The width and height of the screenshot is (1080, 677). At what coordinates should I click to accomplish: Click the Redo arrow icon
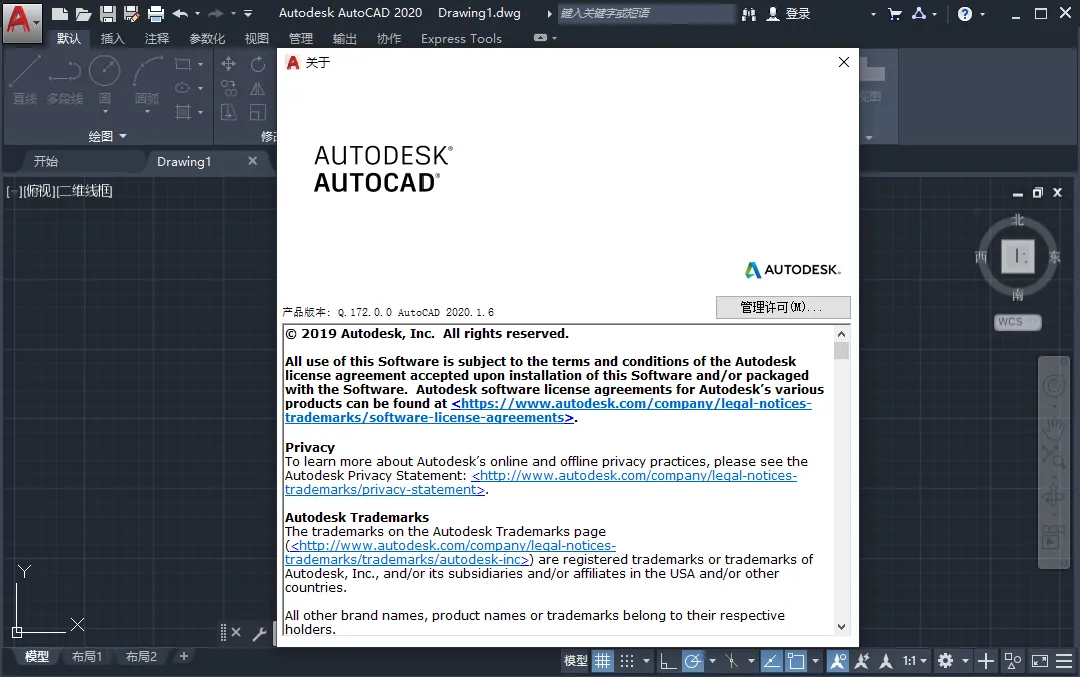[x=216, y=13]
